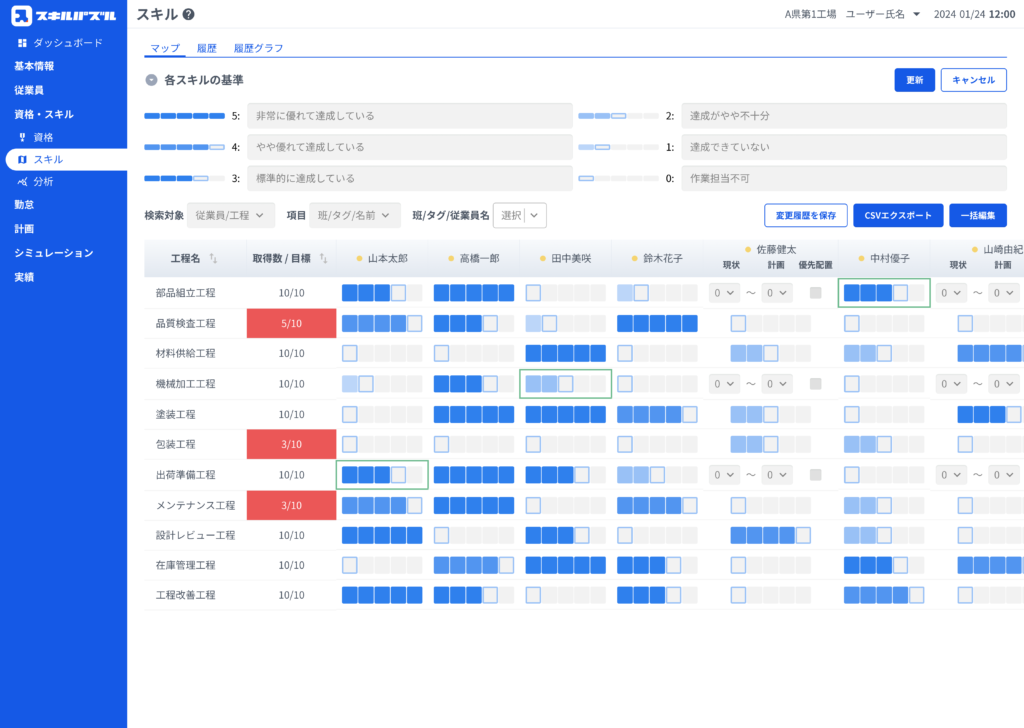Collapse the 各スキルの基準 section
This screenshot has width=1024, height=728.
(151, 80)
